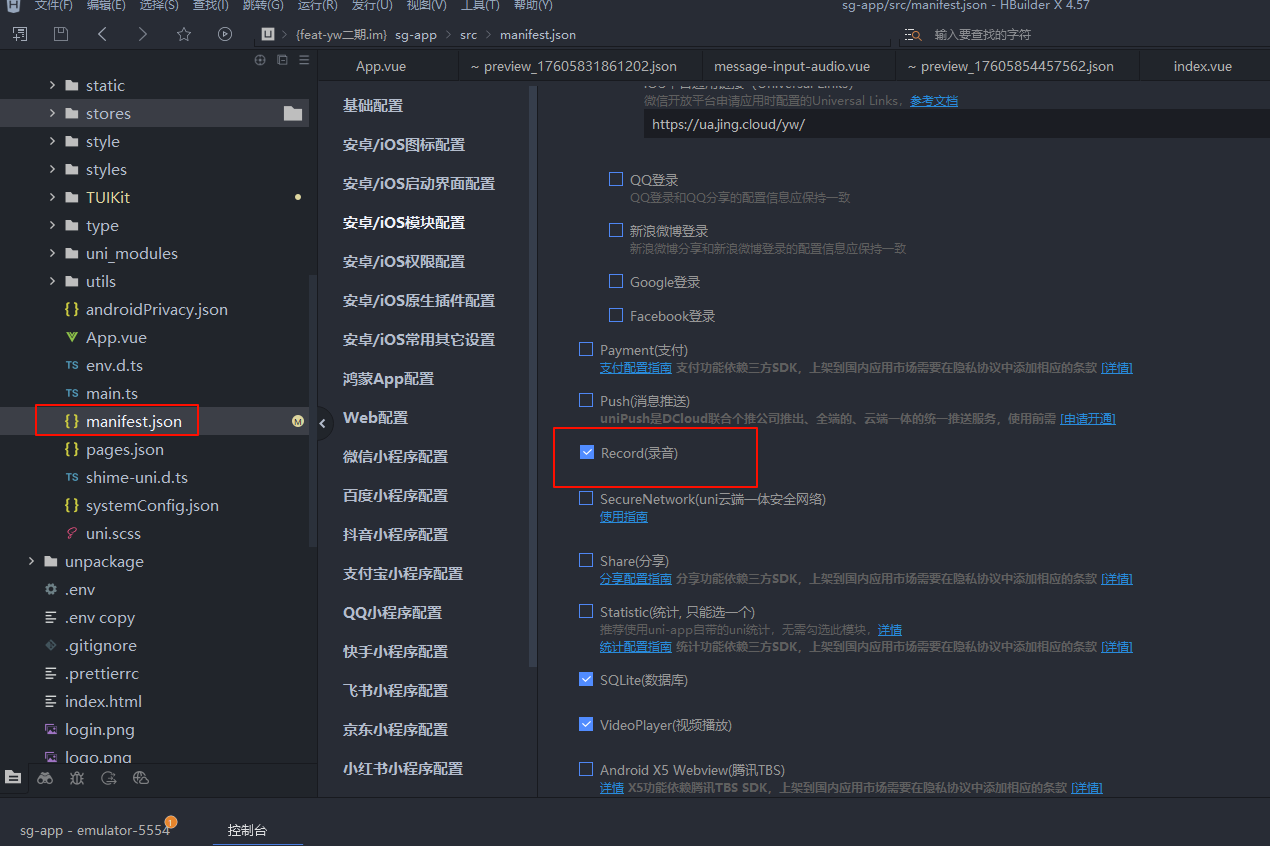Click the bookmark star icon in toolbar
Image resolution: width=1270 pixels, height=846 pixels.
coord(184,34)
